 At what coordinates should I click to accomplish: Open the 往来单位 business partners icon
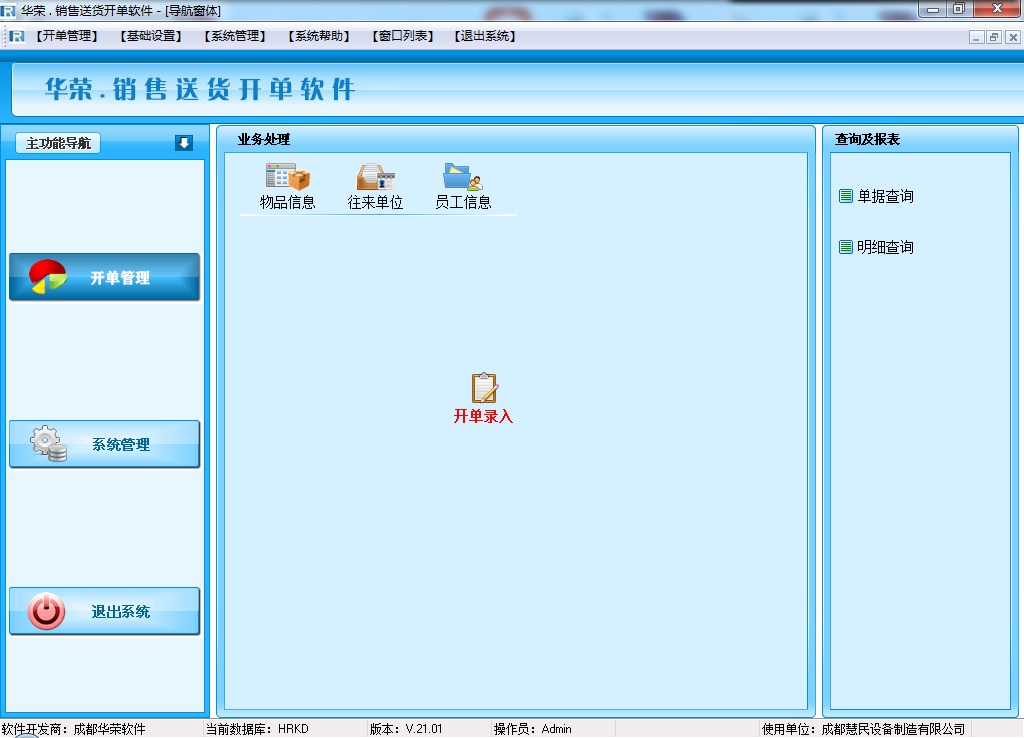[x=375, y=178]
